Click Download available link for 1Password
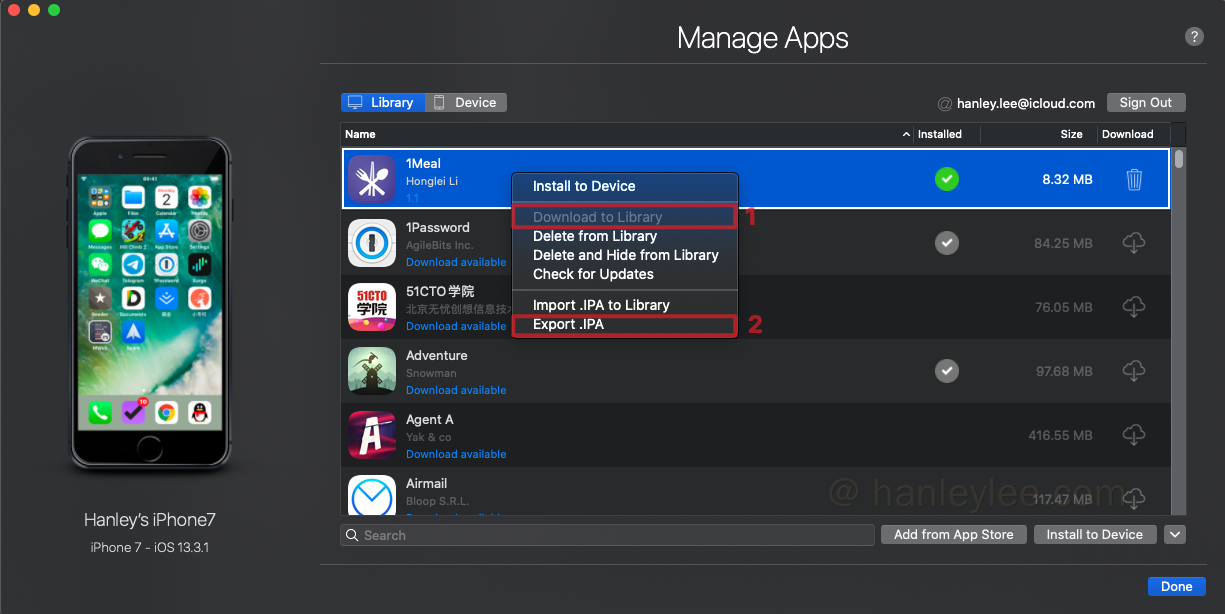This screenshot has height=614, width=1225. tap(456, 262)
